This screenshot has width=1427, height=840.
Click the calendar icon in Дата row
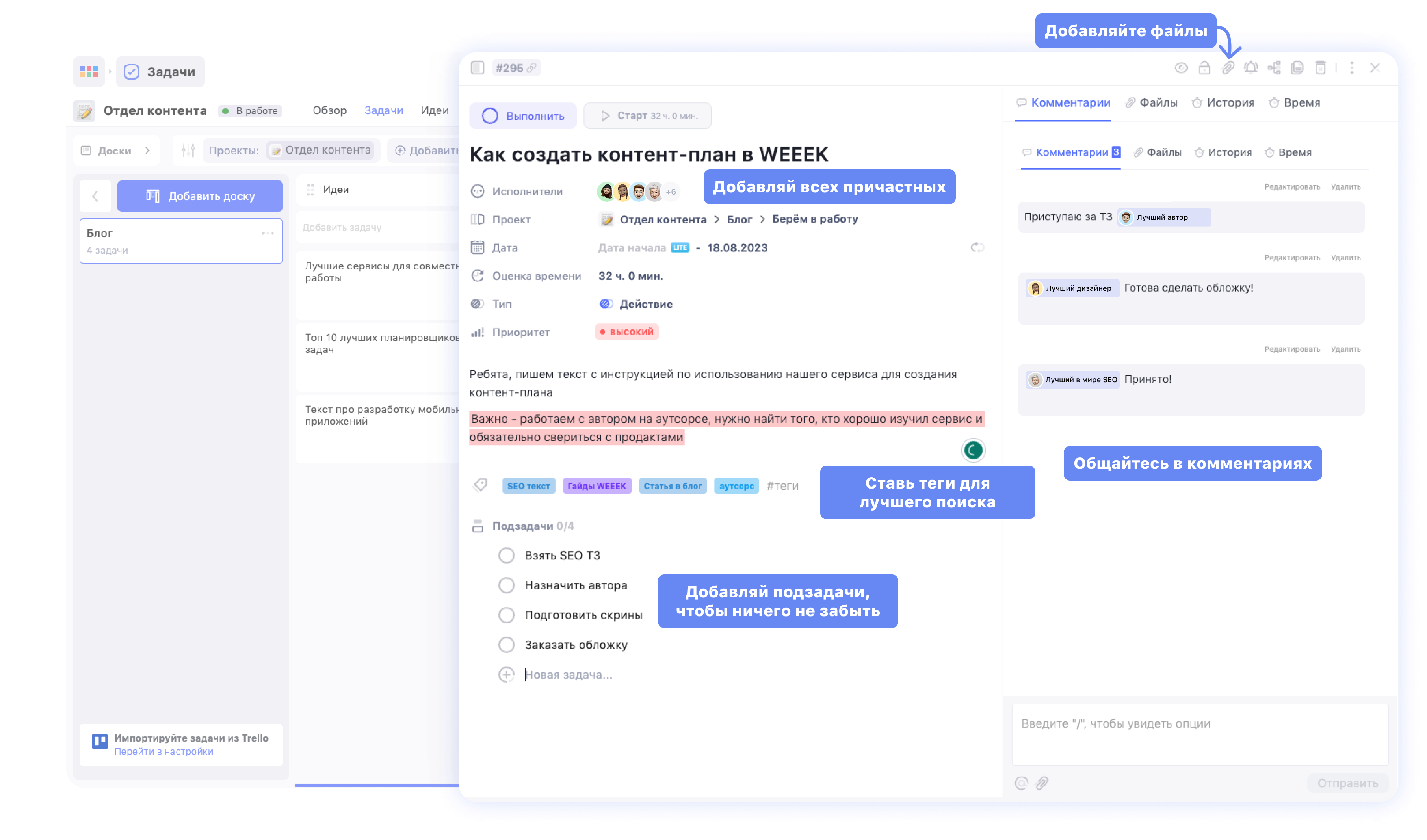click(478, 247)
